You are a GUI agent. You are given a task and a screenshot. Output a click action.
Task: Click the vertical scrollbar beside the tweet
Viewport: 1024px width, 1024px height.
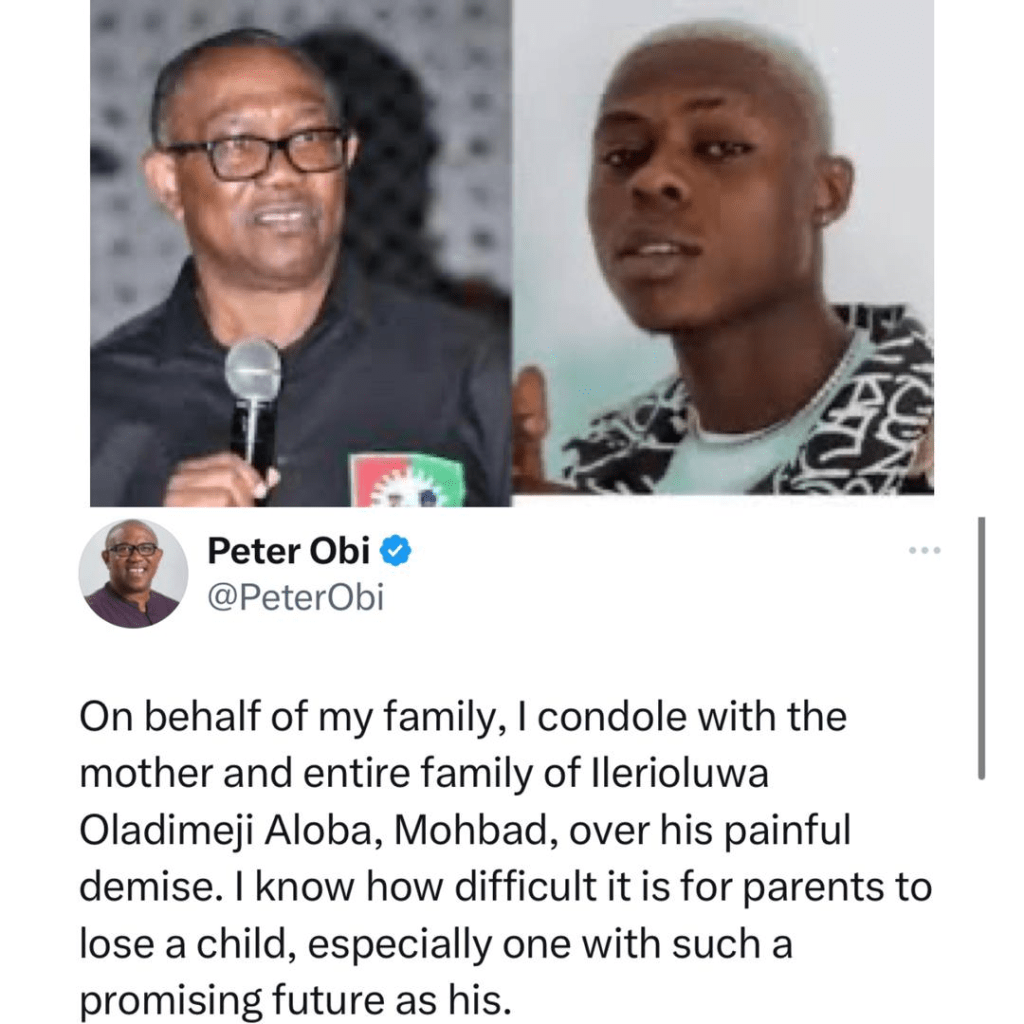(981, 648)
